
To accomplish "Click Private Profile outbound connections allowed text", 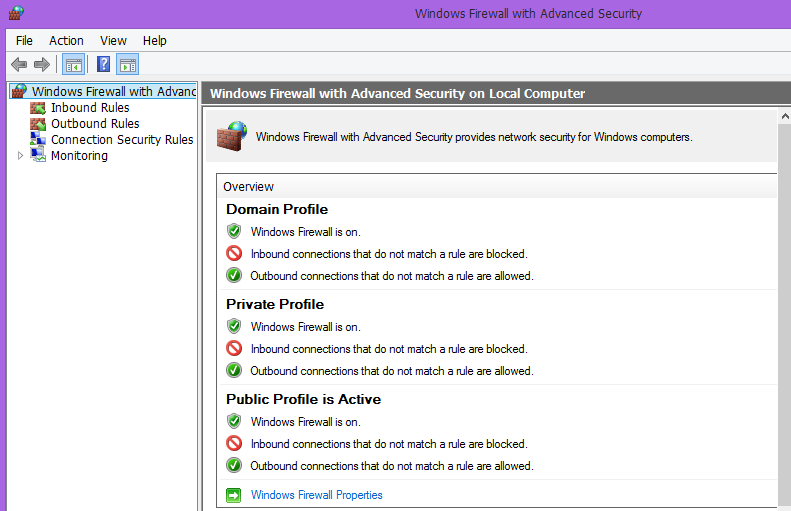I will pyautogui.click(x=392, y=371).
